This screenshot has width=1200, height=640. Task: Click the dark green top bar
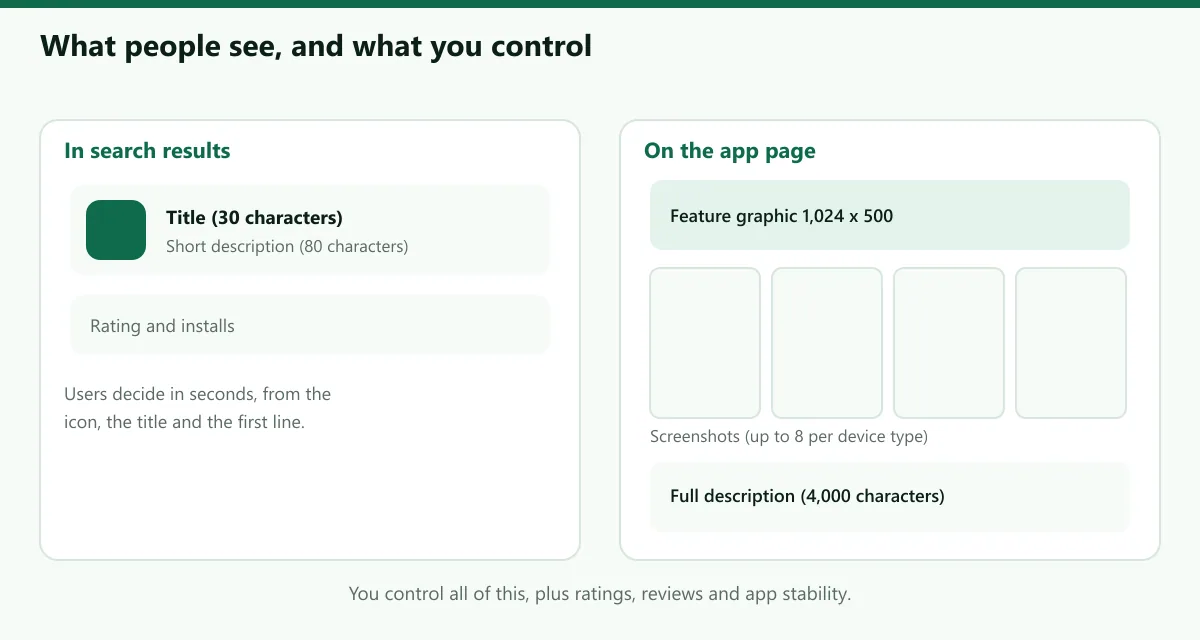[x=600, y=4]
